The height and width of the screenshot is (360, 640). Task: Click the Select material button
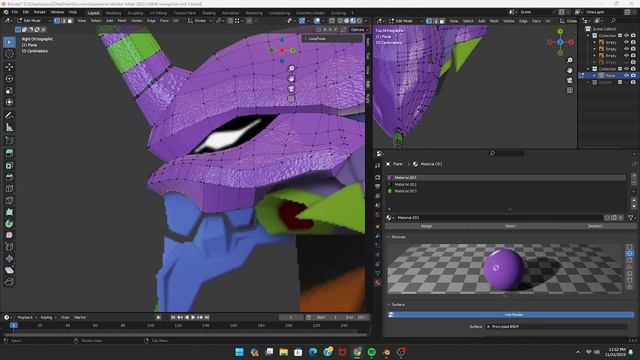pos(510,226)
